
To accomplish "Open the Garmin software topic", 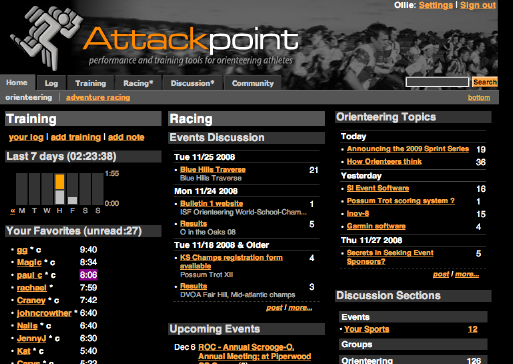I will click(x=376, y=226).
